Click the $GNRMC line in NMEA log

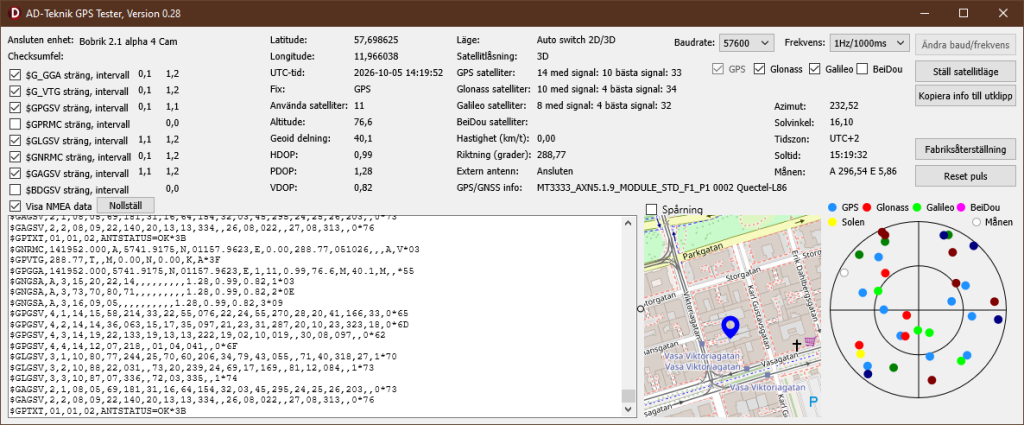point(214,249)
